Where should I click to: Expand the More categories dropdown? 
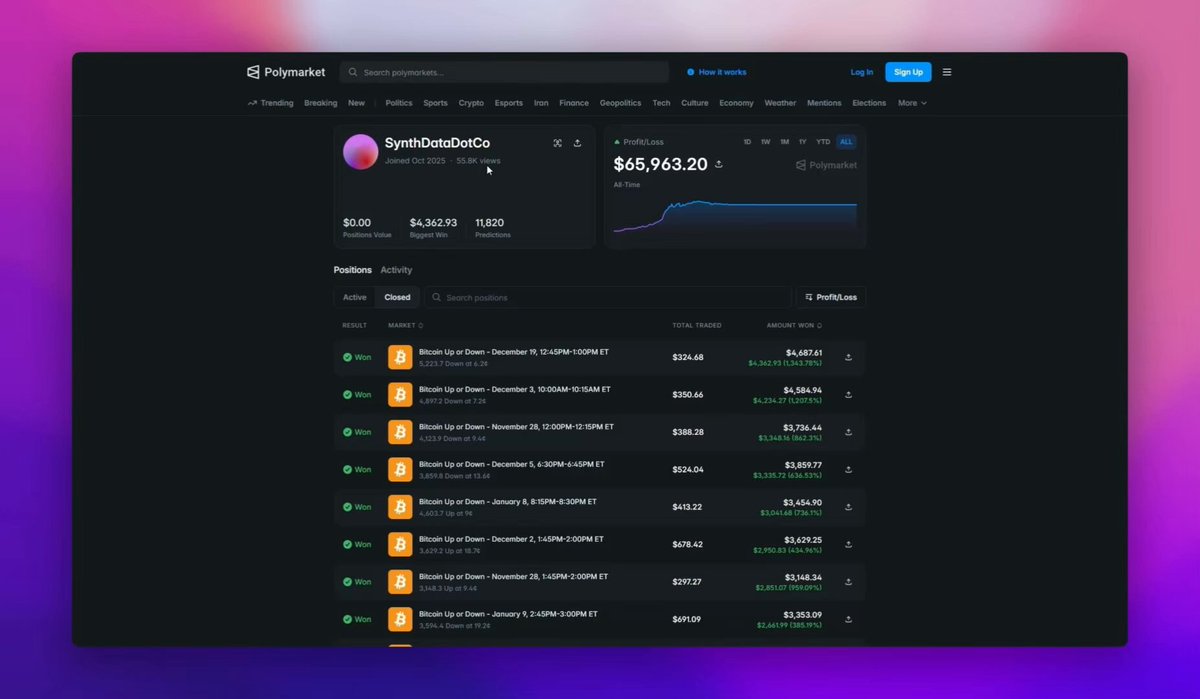point(912,103)
